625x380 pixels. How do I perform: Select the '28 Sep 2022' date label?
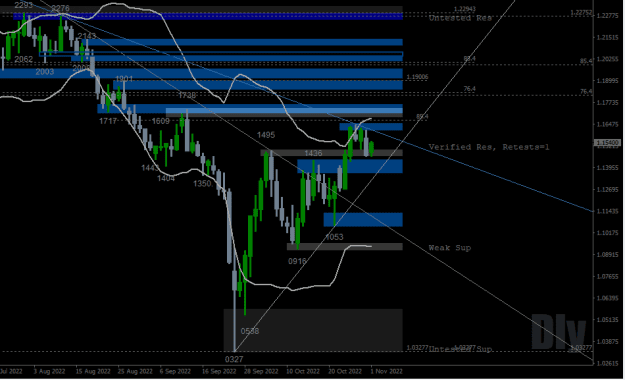[x=260, y=371]
